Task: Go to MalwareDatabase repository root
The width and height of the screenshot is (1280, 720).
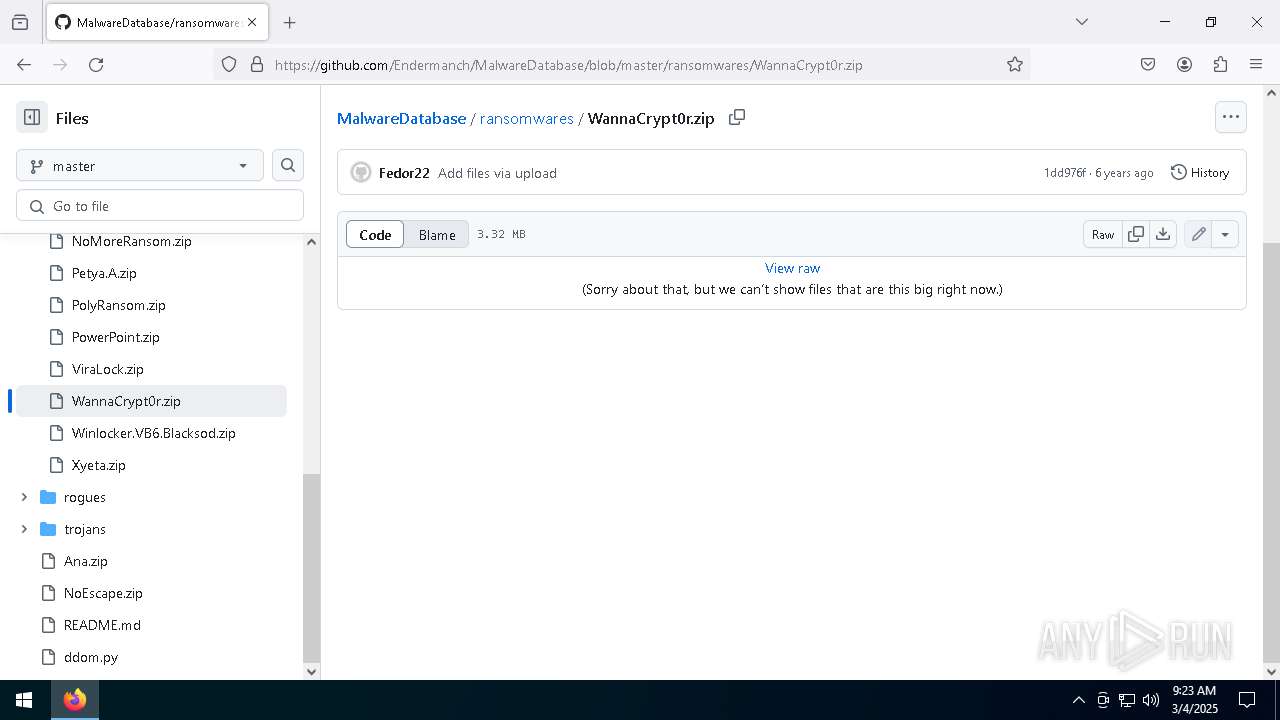Action: click(401, 118)
